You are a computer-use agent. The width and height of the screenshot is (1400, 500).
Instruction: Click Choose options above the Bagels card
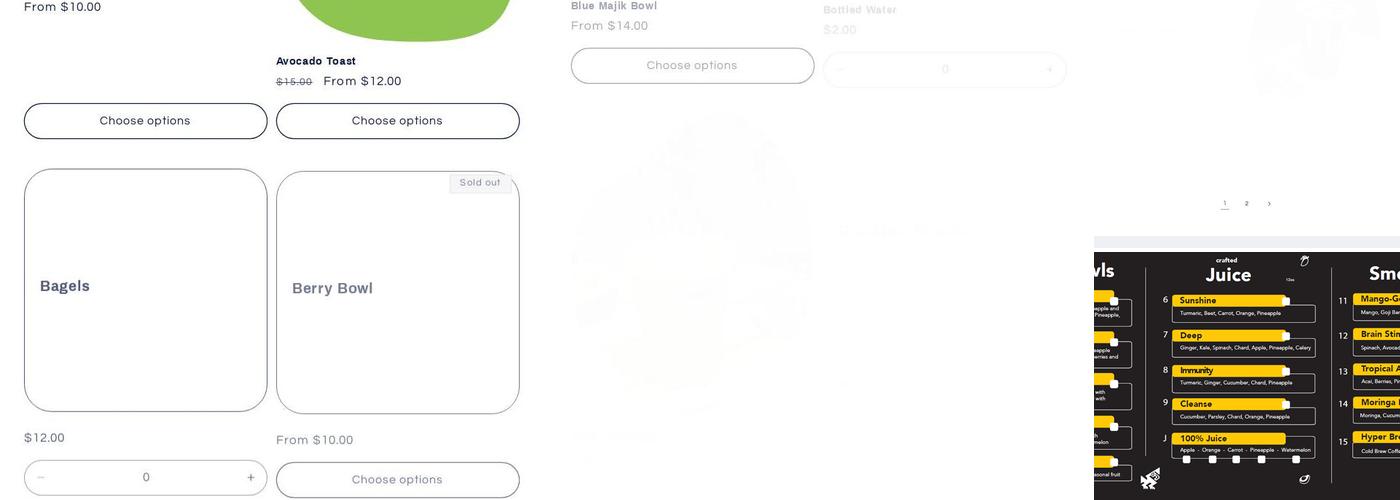146,121
